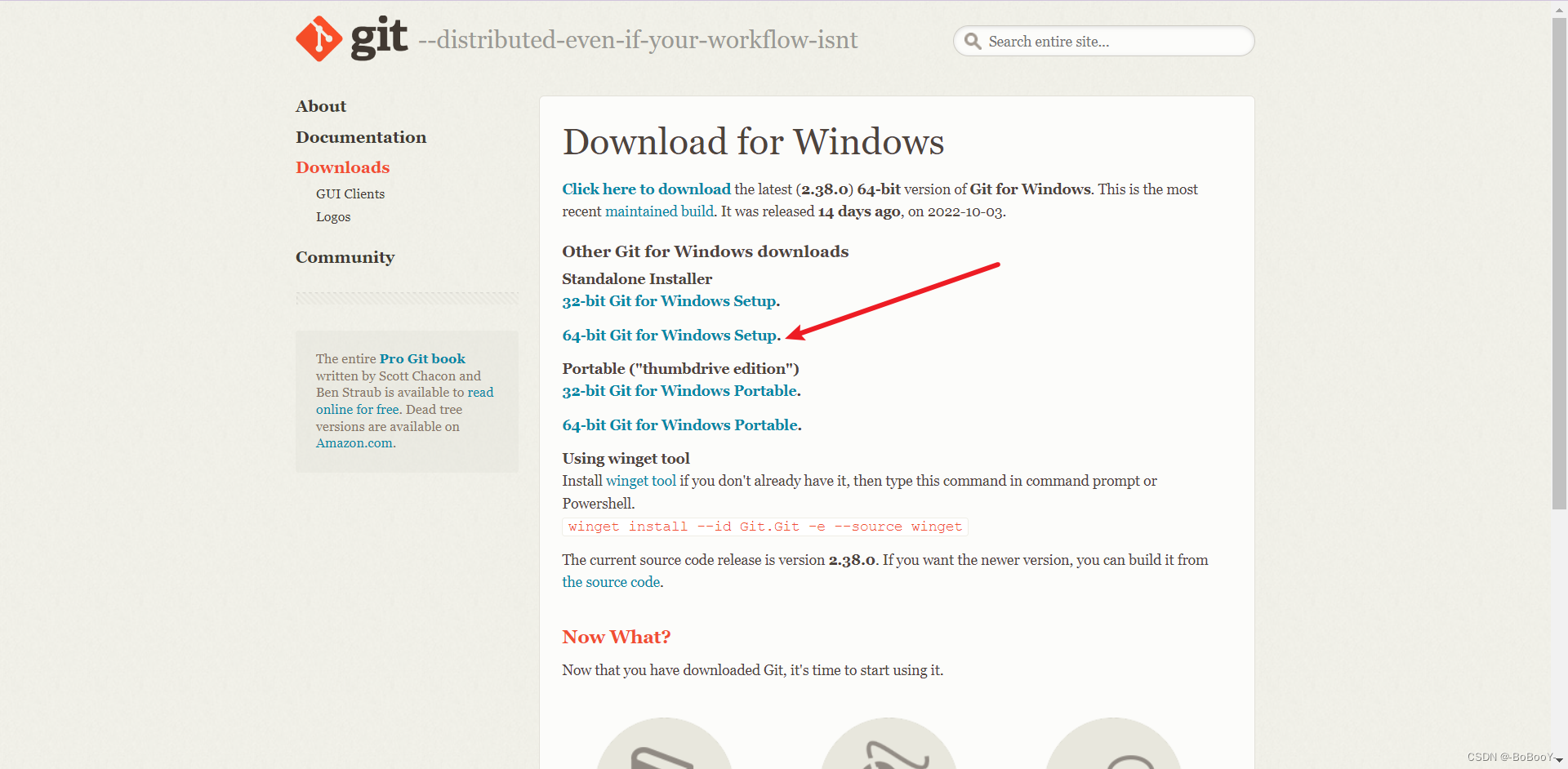Image resolution: width=1568 pixels, height=769 pixels.
Task: Open the Documentation section
Action: tap(361, 137)
